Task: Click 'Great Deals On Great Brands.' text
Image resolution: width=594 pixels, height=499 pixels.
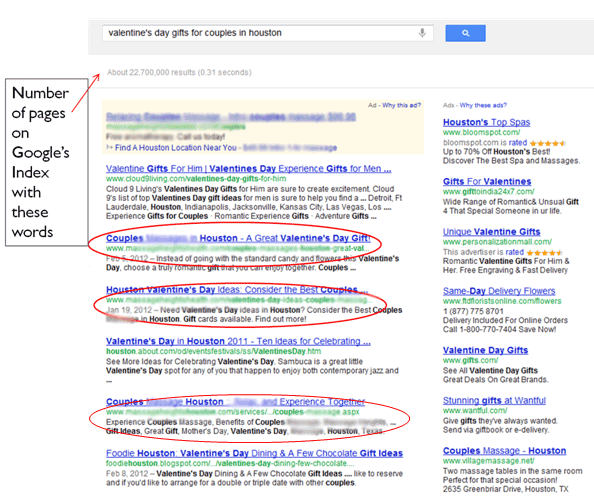Action: pos(496,380)
